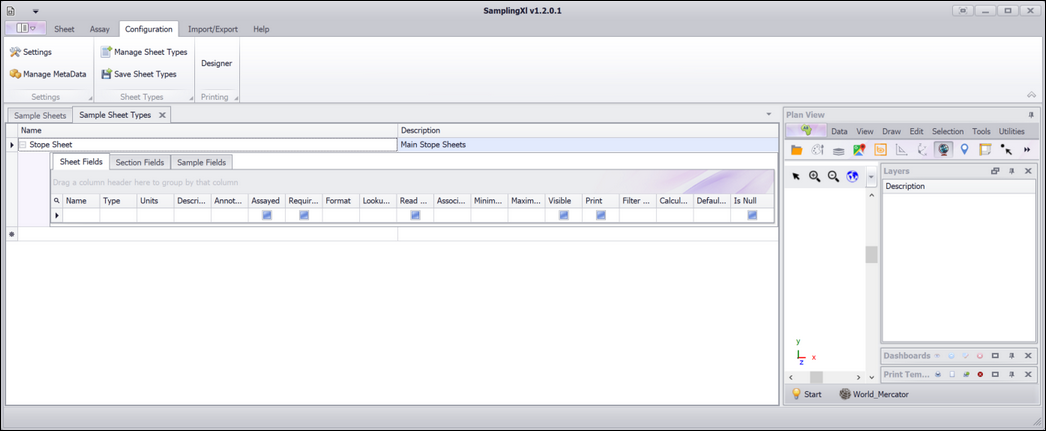Toggle the Is Null checkbox in the new row

(x=751, y=215)
